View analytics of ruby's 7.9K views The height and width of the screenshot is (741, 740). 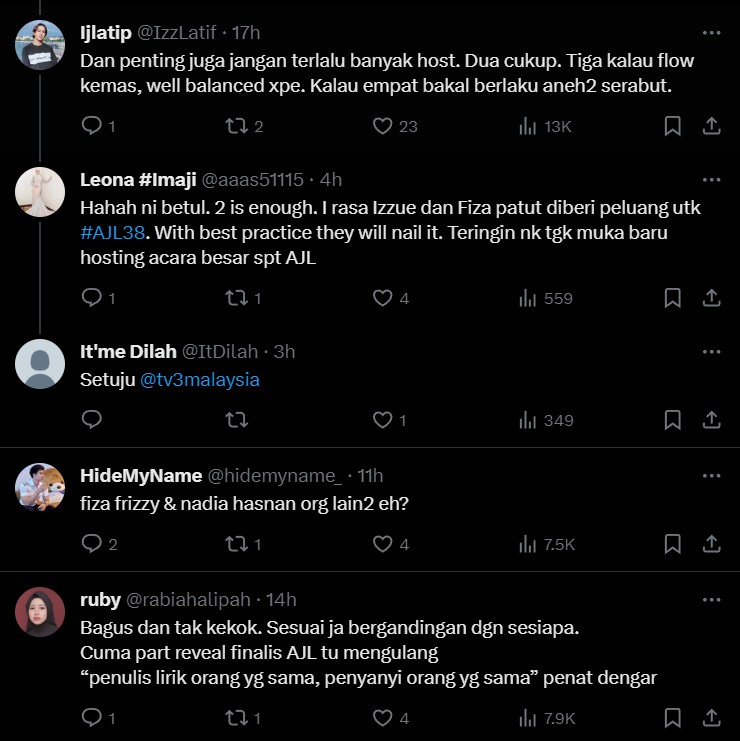545,717
